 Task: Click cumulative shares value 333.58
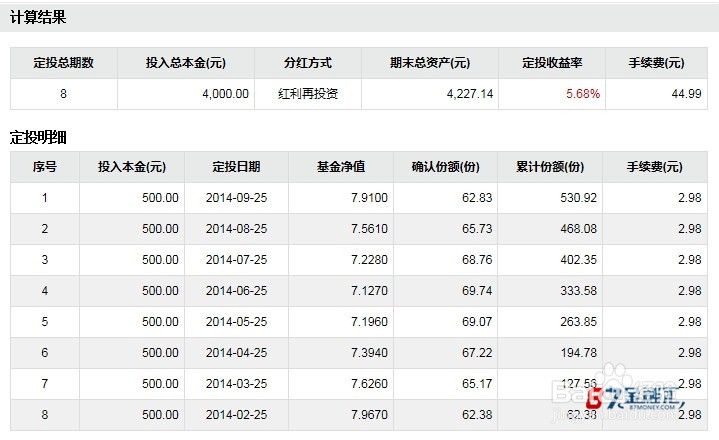pyautogui.click(x=579, y=291)
